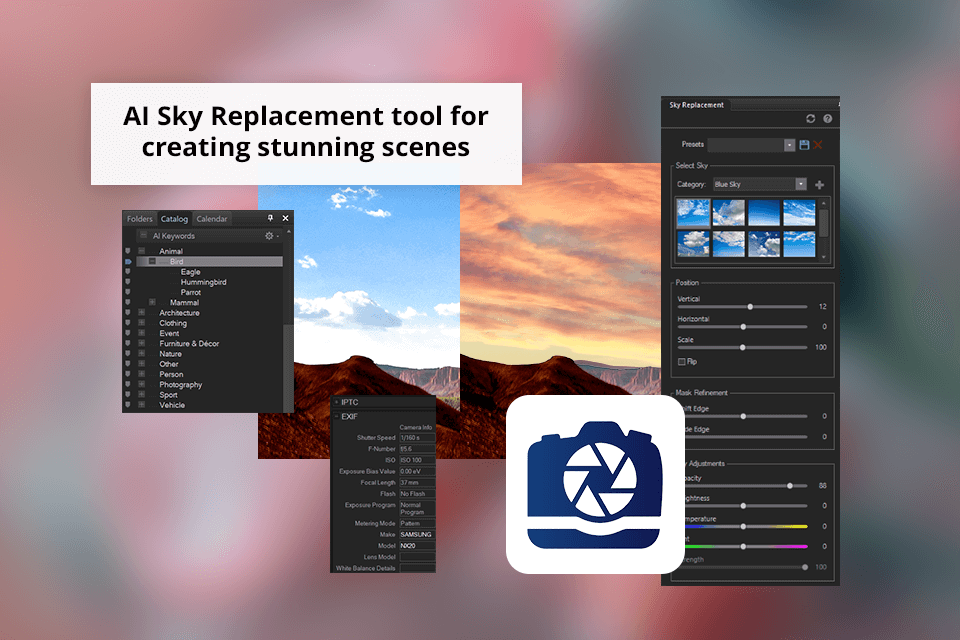Expand the Architecture tree node
The image size is (960, 640).
pyautogui.click(x=142, y=312)
